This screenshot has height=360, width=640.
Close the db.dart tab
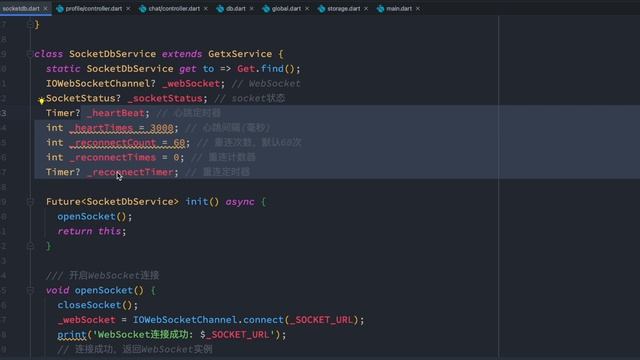pos(251,8)
